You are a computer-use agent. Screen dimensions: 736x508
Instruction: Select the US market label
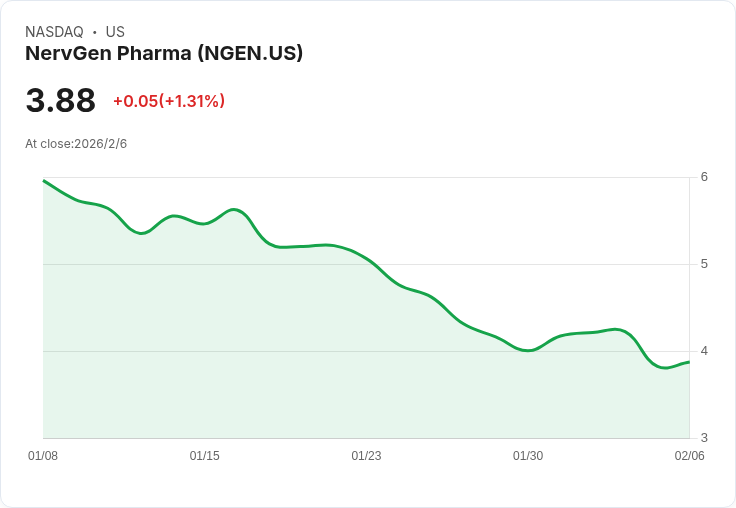point(115,32)
